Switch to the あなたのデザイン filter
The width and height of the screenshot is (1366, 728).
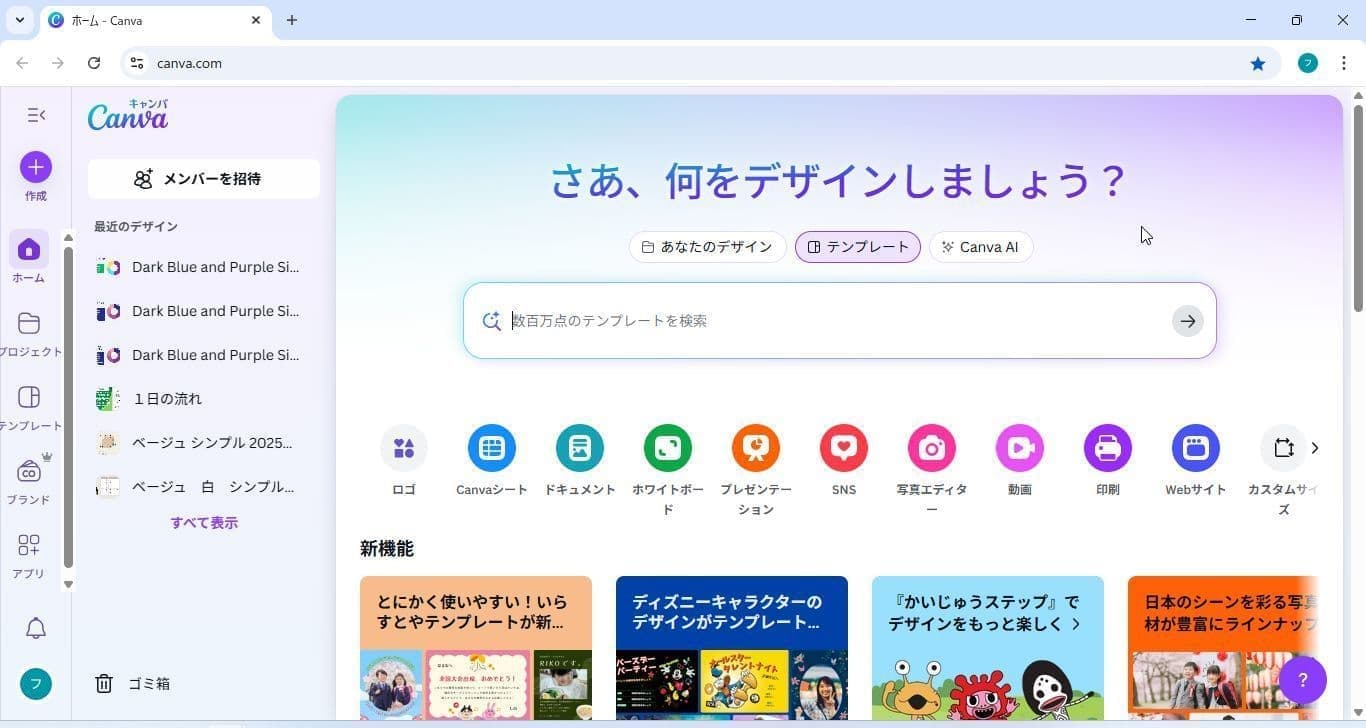[x=707, y=246]
